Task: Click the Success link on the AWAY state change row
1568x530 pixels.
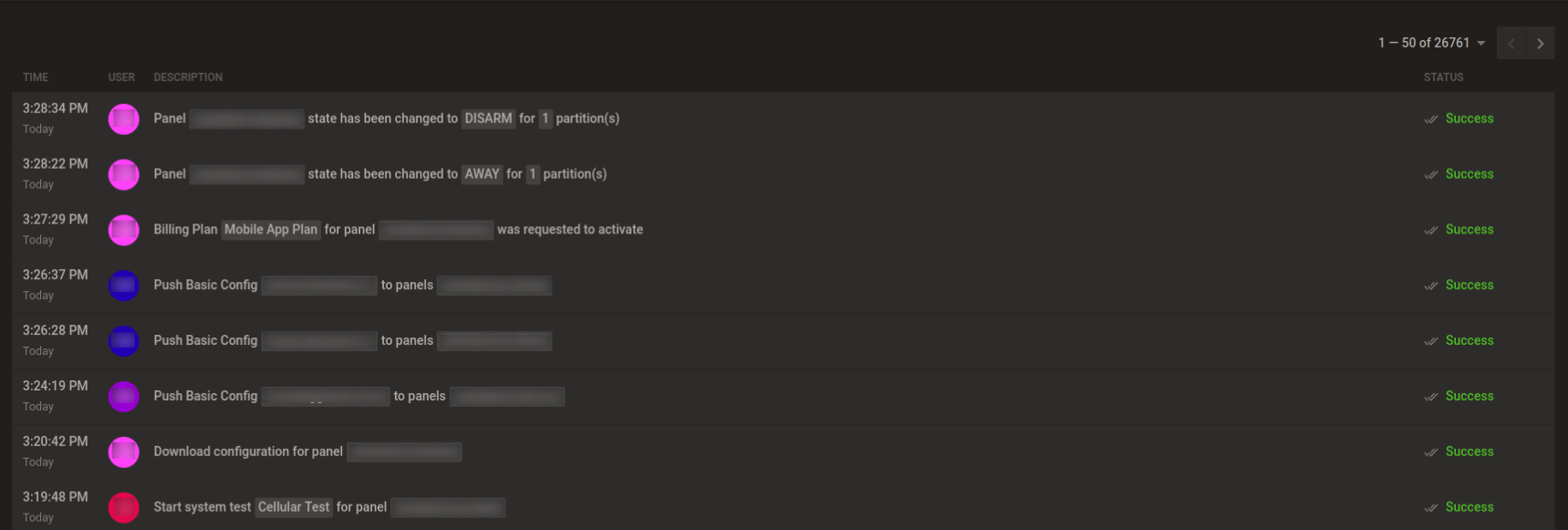Action: coord(1469,173)
